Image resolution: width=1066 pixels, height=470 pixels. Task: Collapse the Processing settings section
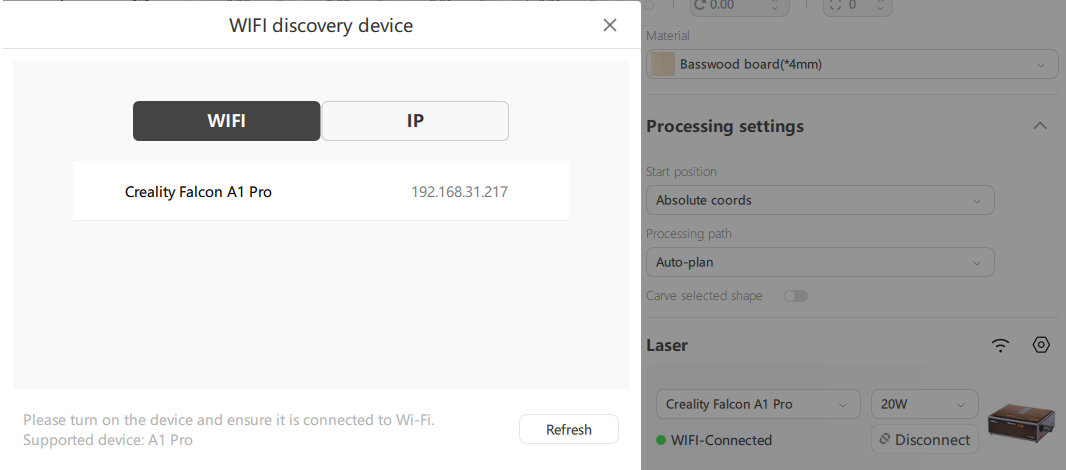(x=1040, y=126)
